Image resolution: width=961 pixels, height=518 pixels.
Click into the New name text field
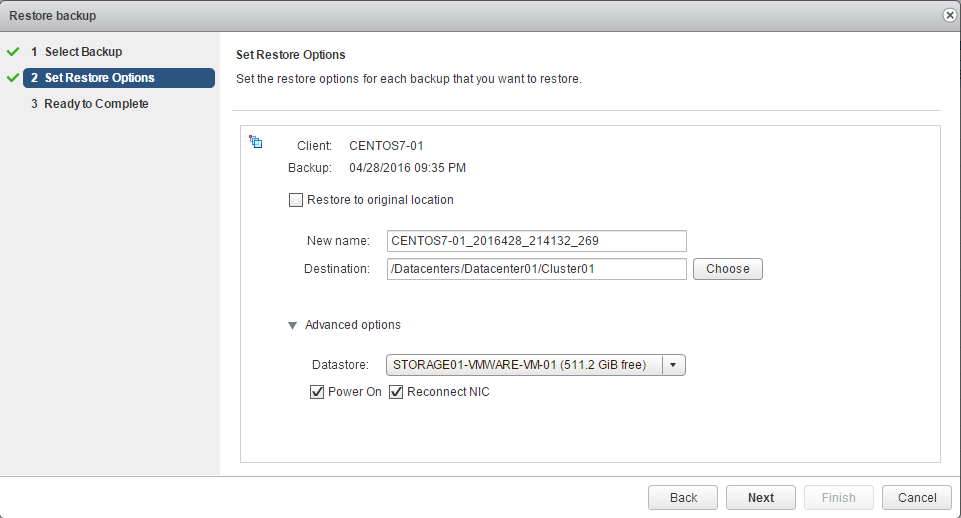(536, 241)
